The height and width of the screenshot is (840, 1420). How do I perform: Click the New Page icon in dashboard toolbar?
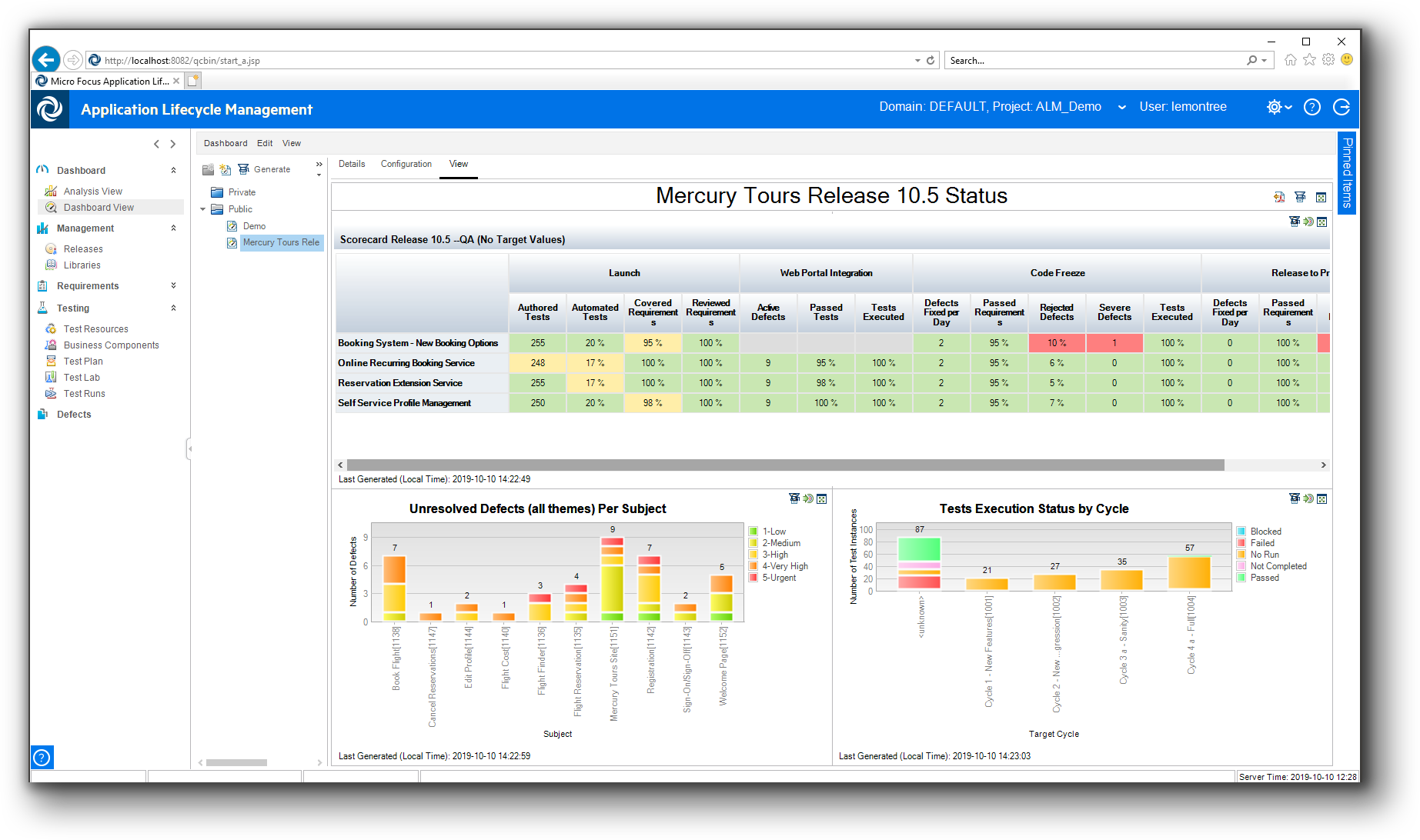click(225, 169)
